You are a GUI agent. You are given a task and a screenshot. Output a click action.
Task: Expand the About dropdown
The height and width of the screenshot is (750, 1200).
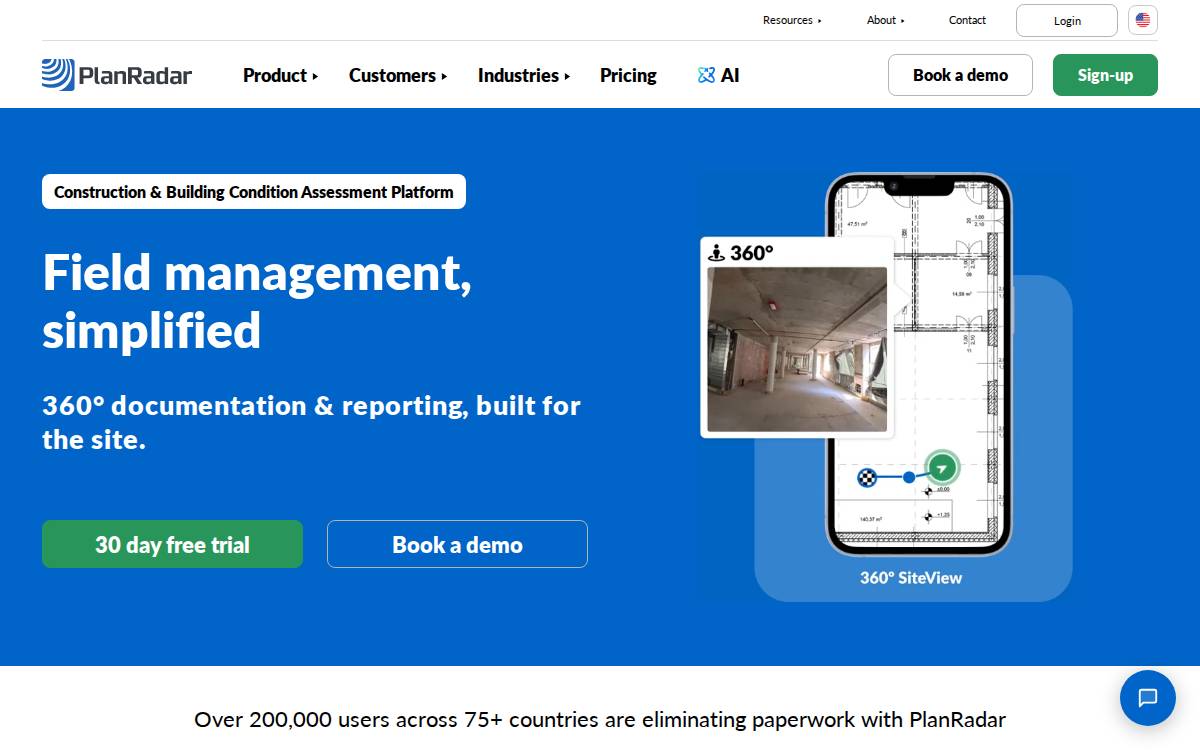coord(886,20)
